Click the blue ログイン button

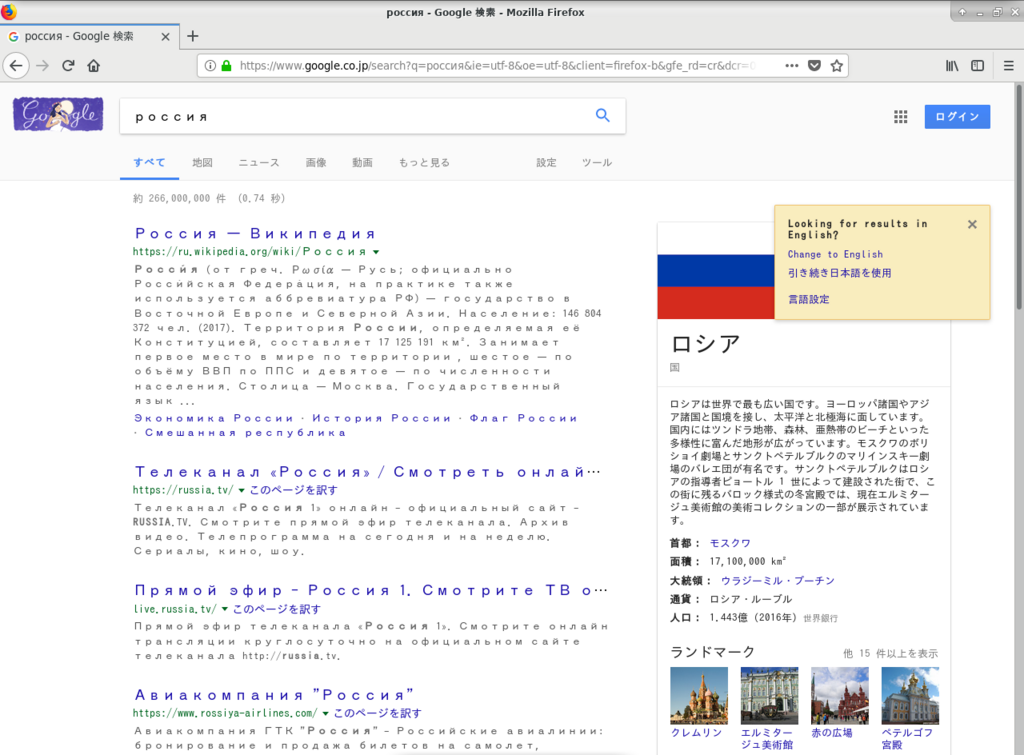pos(956,116)
